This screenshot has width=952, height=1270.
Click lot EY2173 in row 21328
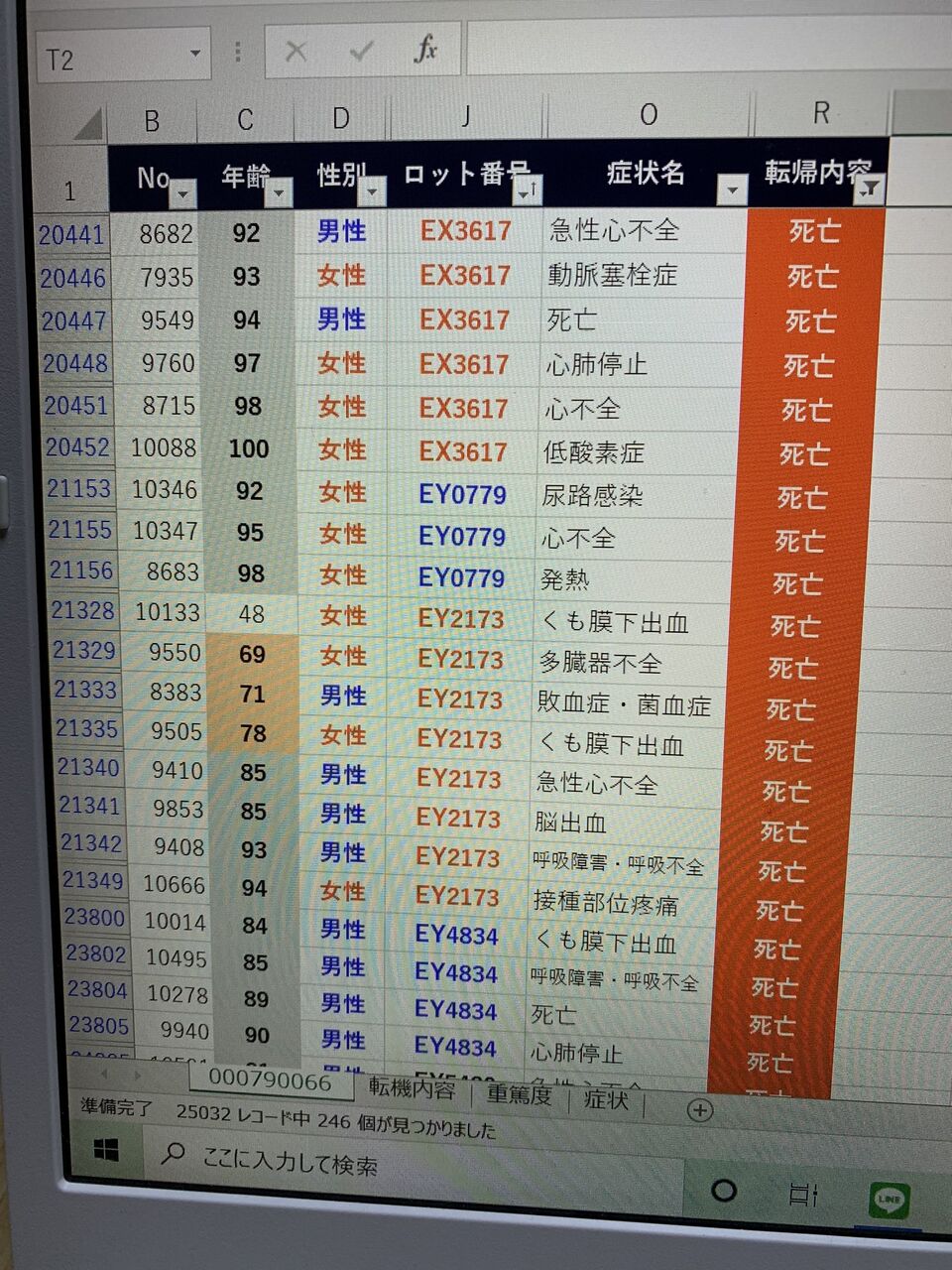click(460, 619)
